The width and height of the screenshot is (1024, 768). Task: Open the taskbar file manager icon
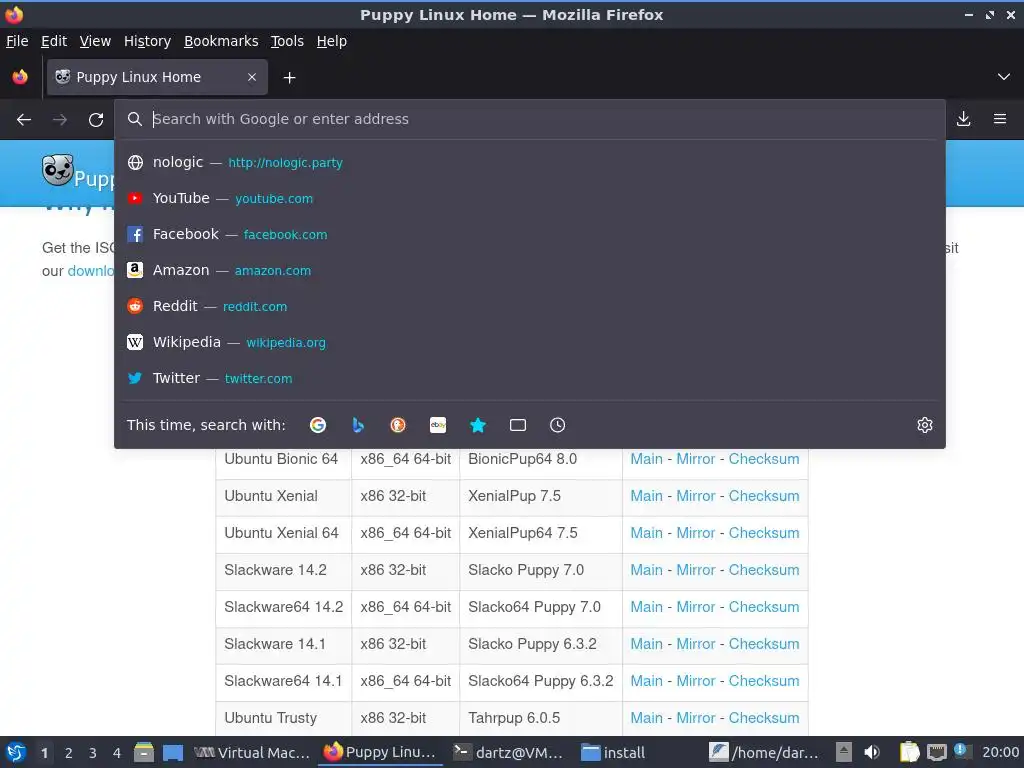click(x=144, y=753)
